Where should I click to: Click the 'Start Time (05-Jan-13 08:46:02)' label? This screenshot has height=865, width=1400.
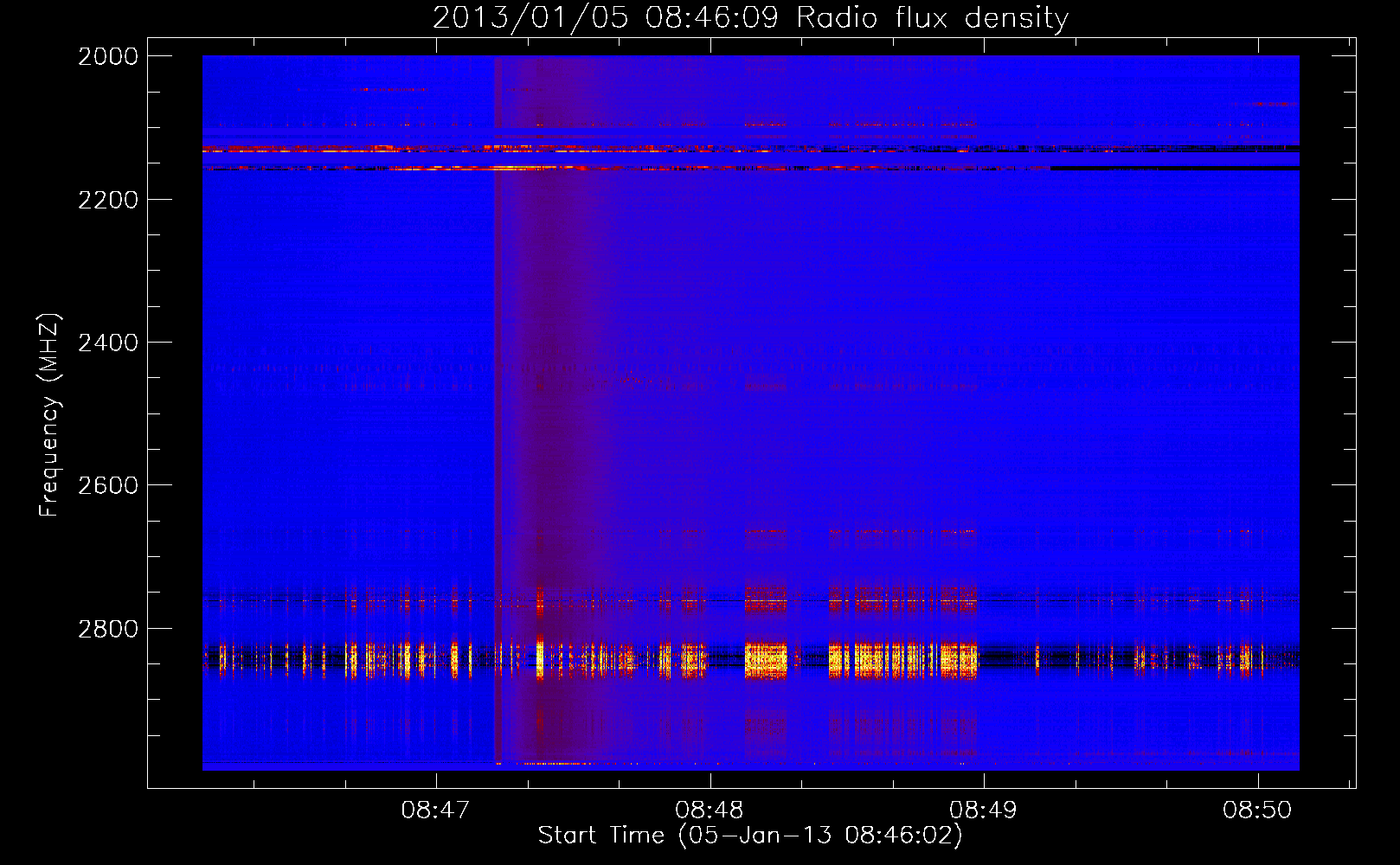click(750, 836)
